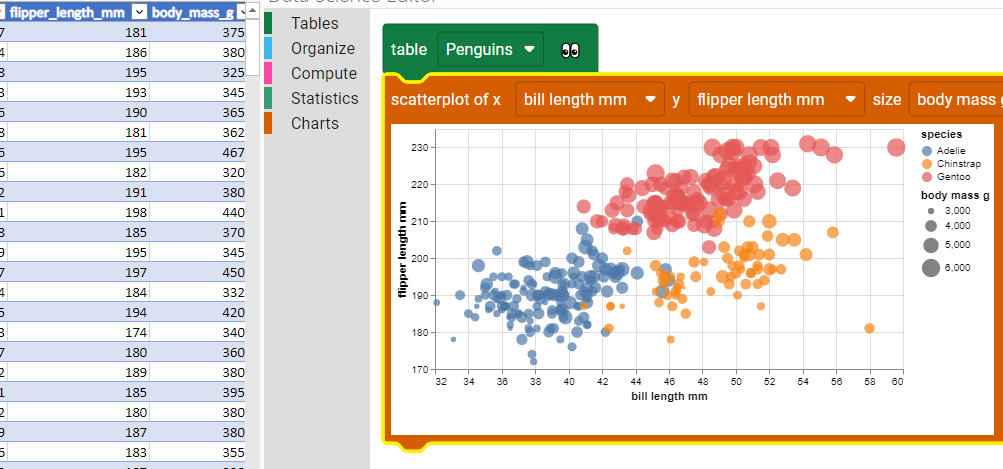
Task: Select the Charts block category
Action: 314,123
